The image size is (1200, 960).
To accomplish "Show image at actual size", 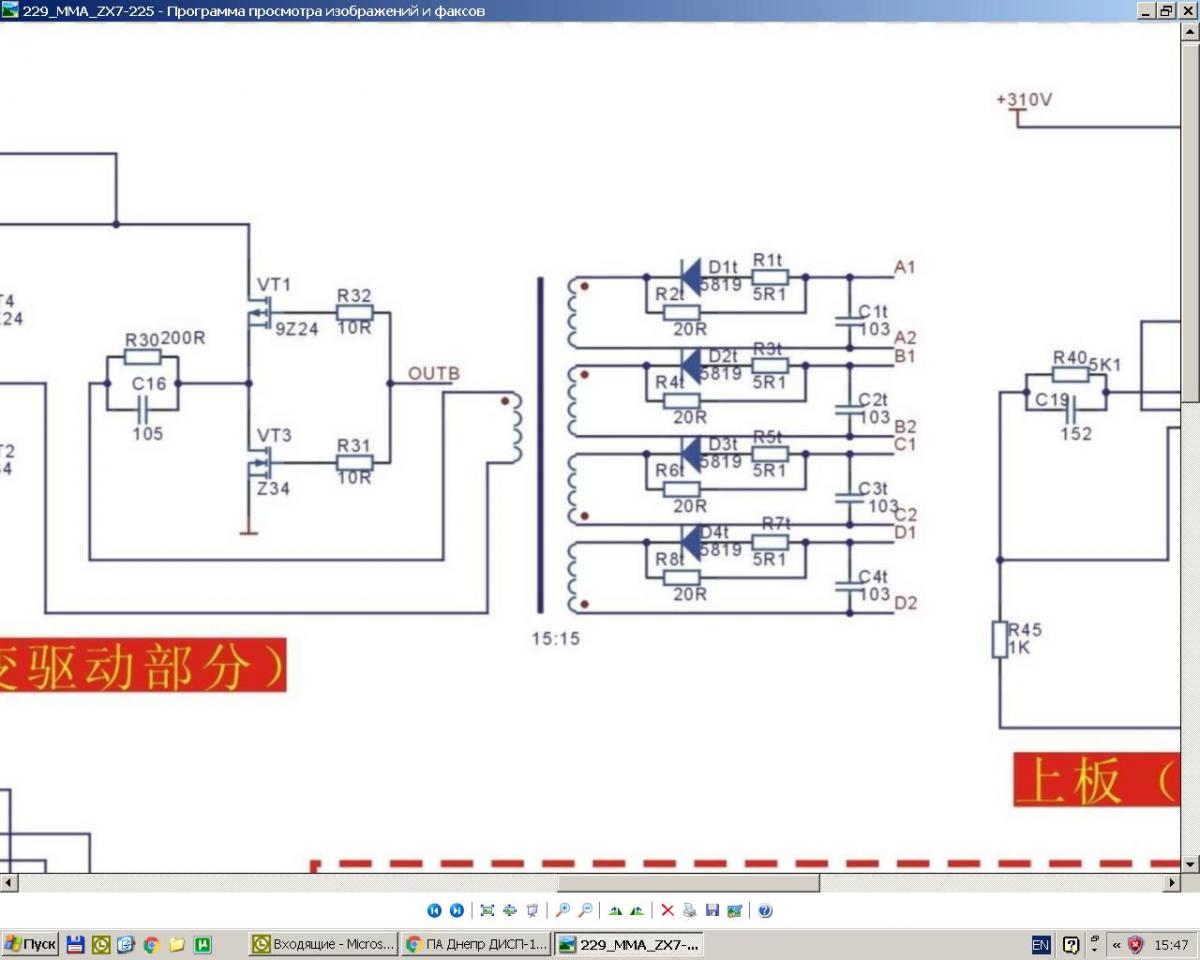I will (510, 910).
